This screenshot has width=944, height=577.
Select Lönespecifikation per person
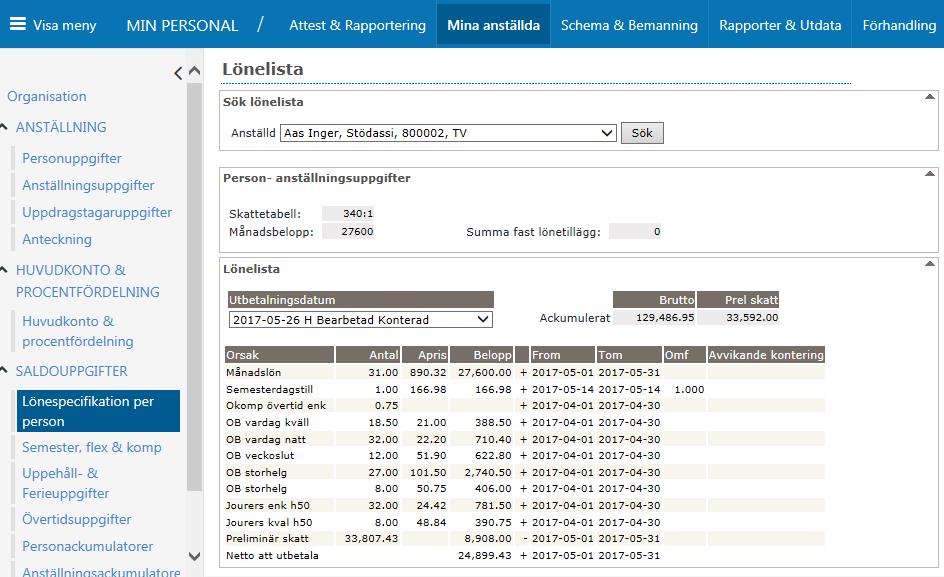[x=98, y=411]
